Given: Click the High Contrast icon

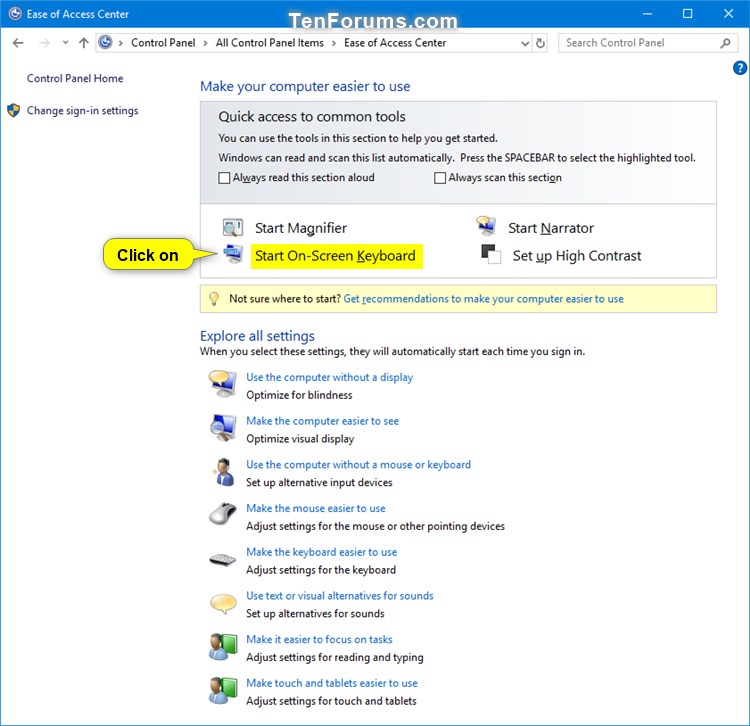Looking at the screenshot, I should [491, 254].
